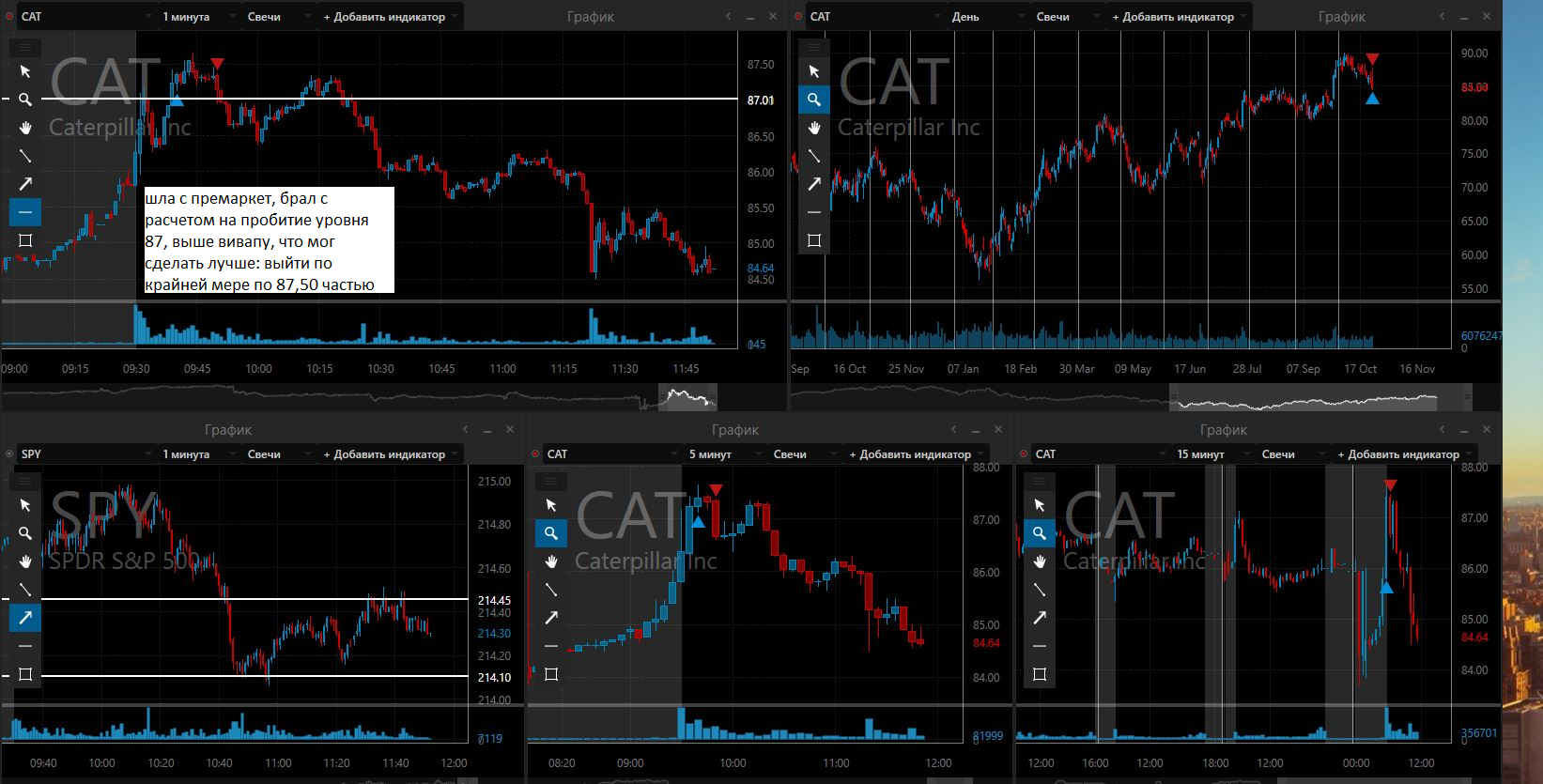Viewport: 1543px width, 784px height.
Task: Click Добавить индикатор in the SPY chart
Action: coord(390,454)
